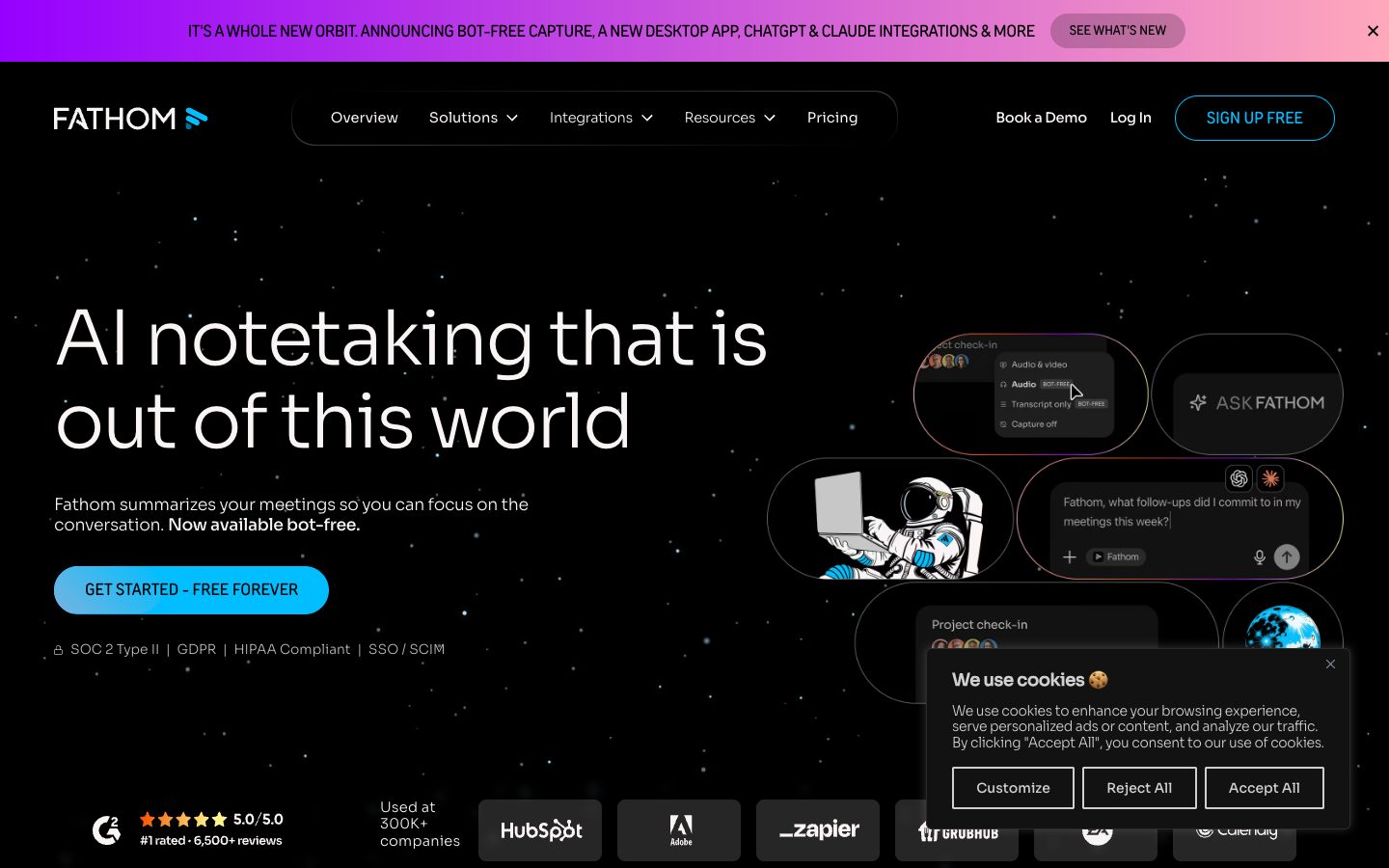The height and width of the screenshot is (868, 1389).
Task: Click the 5.0/5.0 rating text
Action: (x=259, y=820)
